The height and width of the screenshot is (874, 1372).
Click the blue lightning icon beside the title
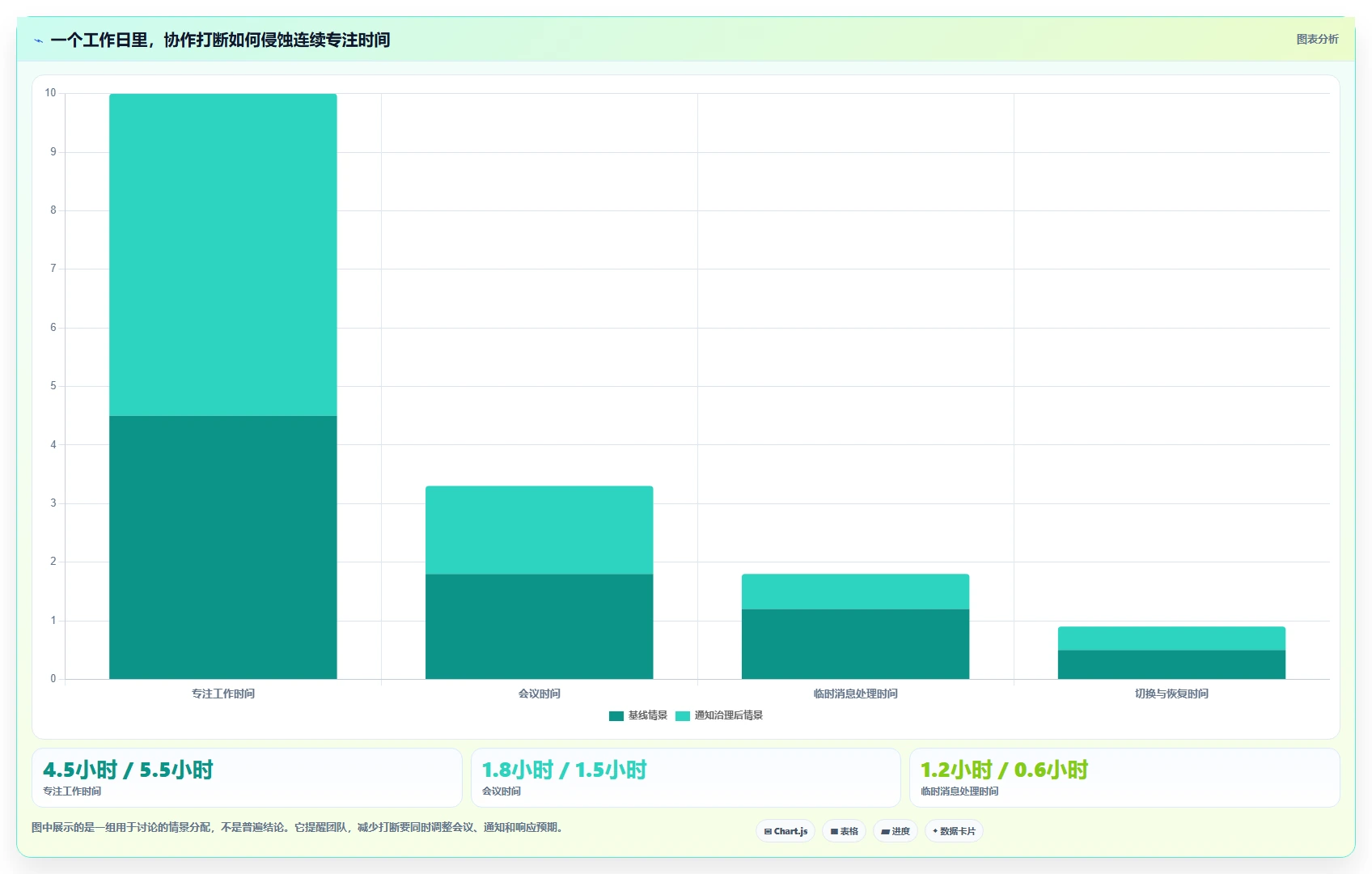[x=39, y=40]
